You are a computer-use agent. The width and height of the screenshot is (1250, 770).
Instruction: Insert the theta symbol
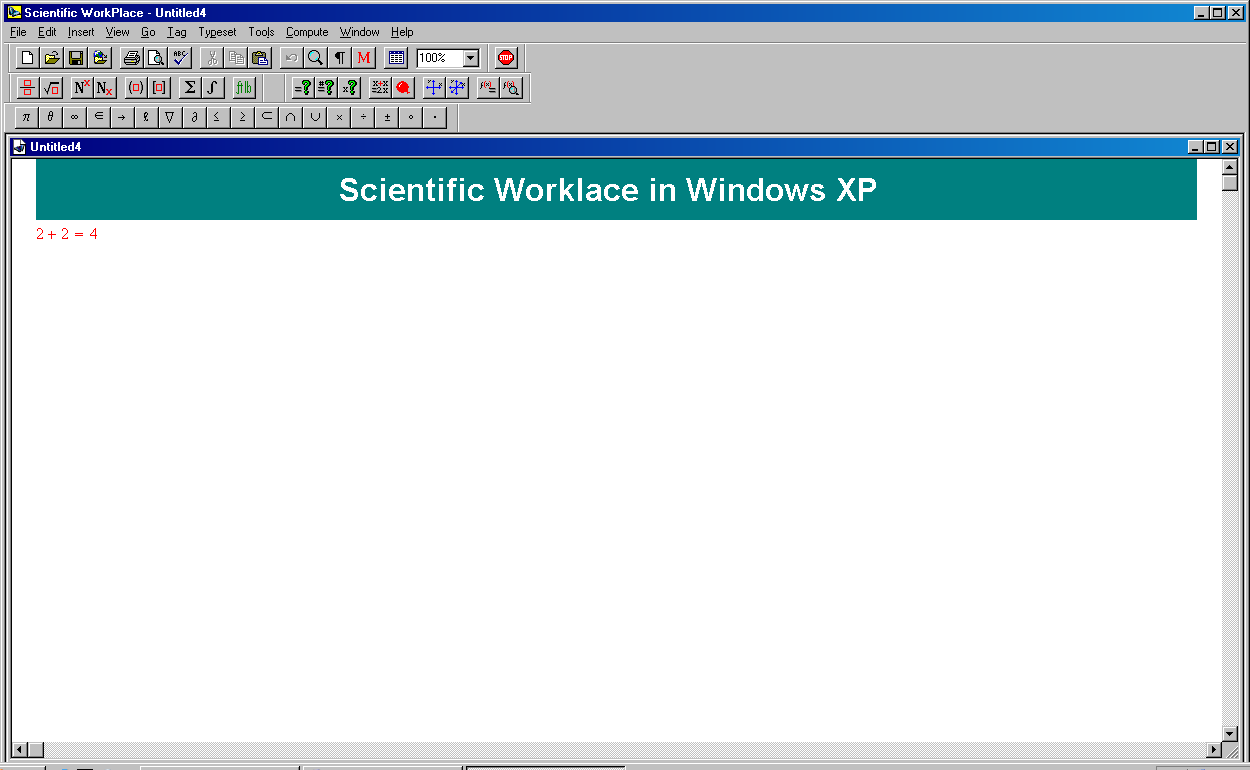point(50,117)
